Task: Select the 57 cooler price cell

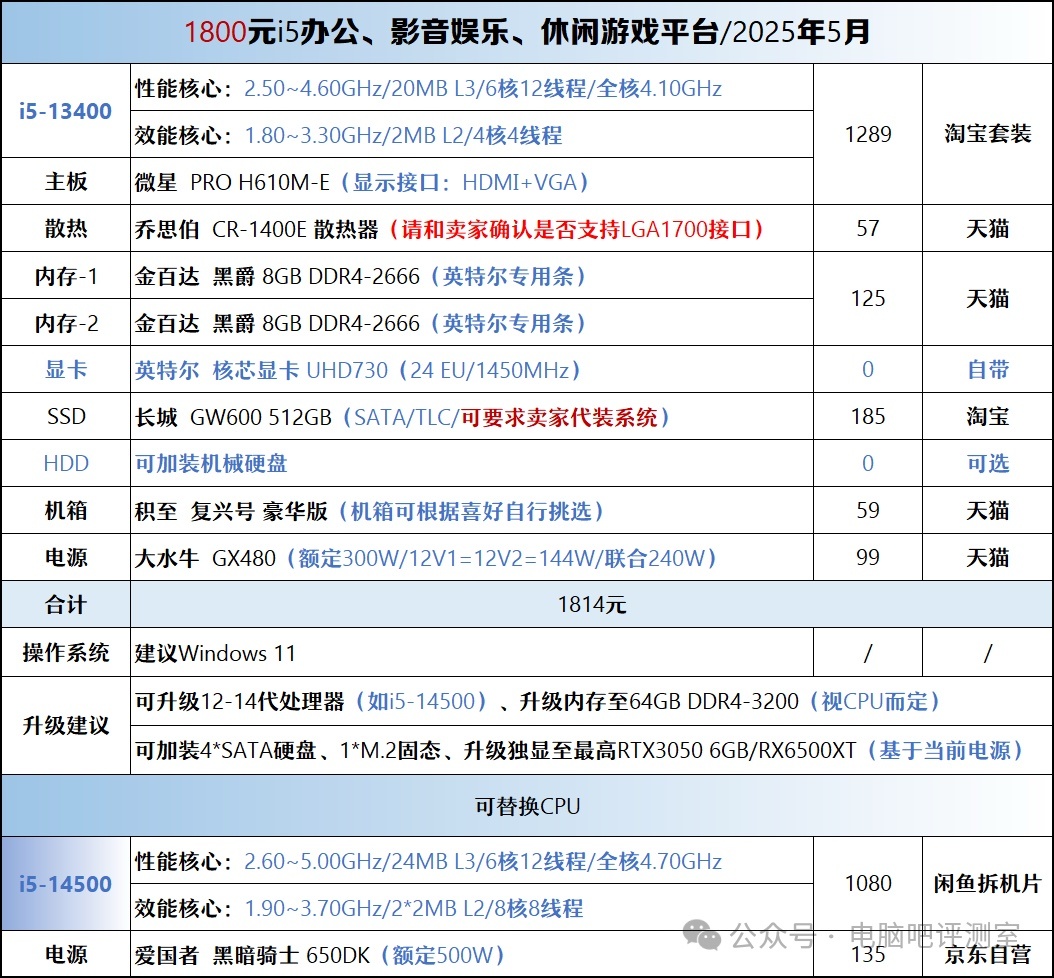Action: tap(867, 229)
